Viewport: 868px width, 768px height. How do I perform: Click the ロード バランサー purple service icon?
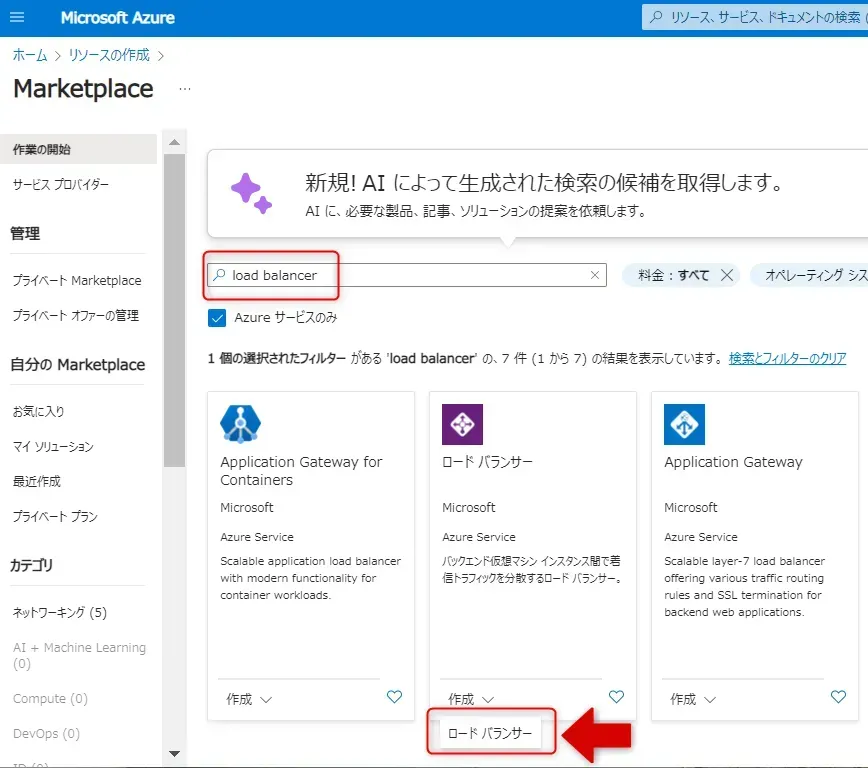462,424
